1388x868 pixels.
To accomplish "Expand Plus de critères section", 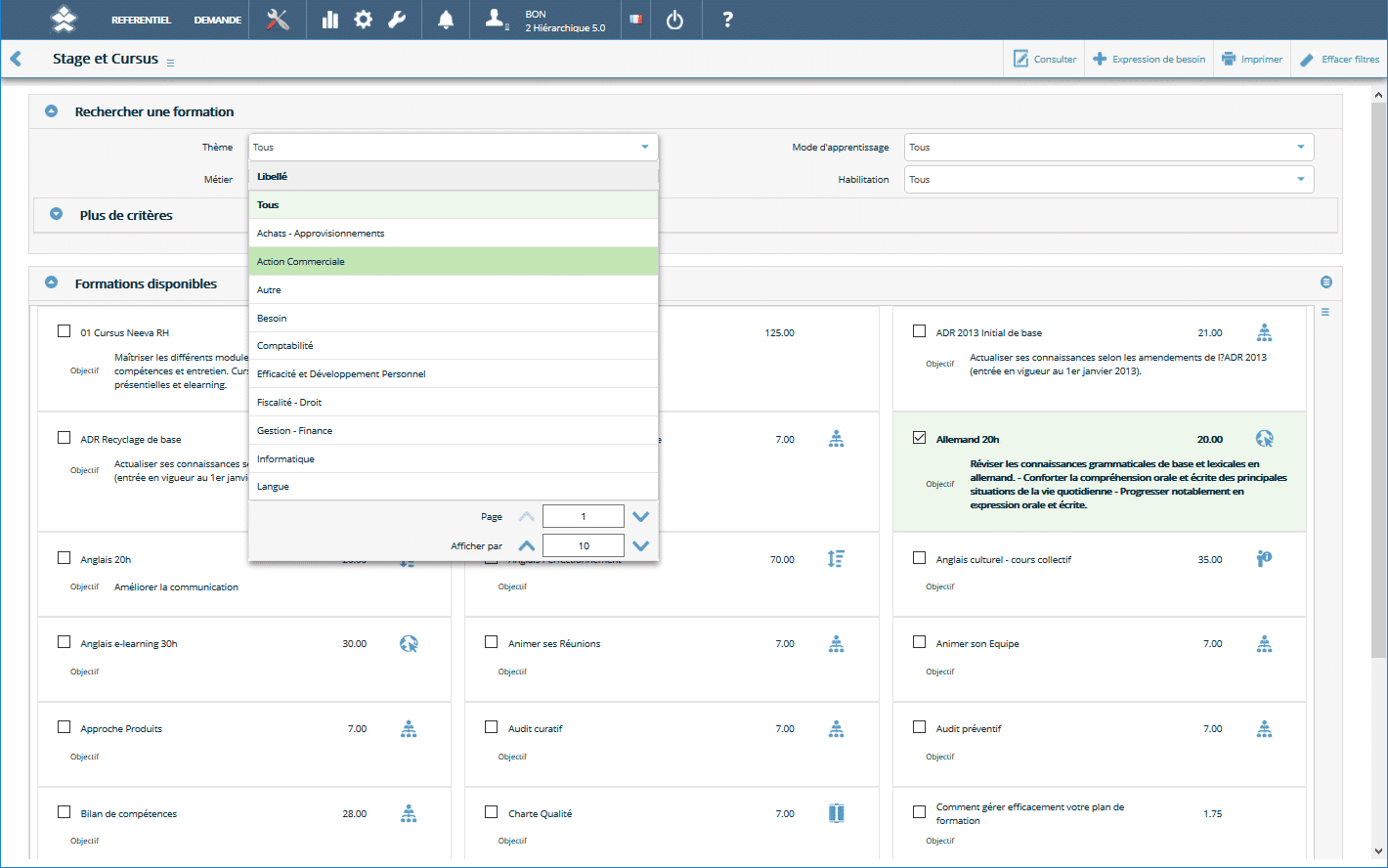I will click(x=57, y=214).
